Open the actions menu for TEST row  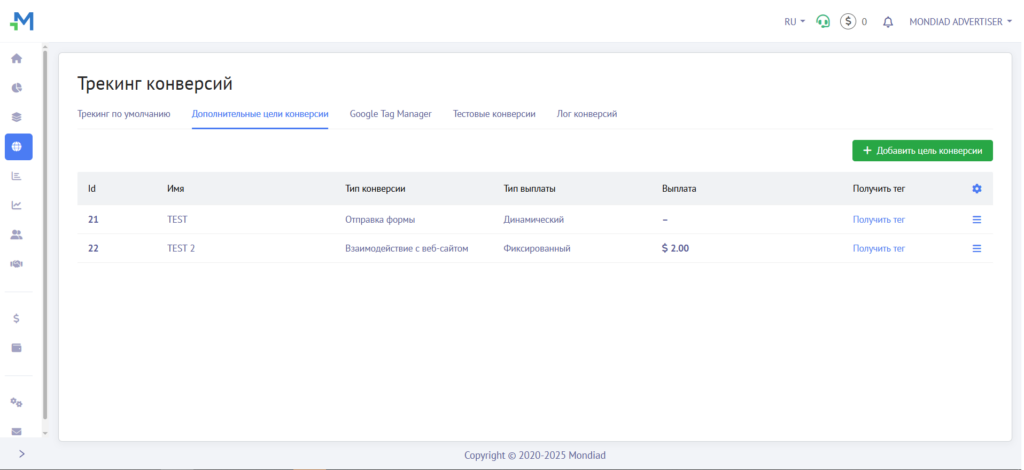(x=977, y=219)
